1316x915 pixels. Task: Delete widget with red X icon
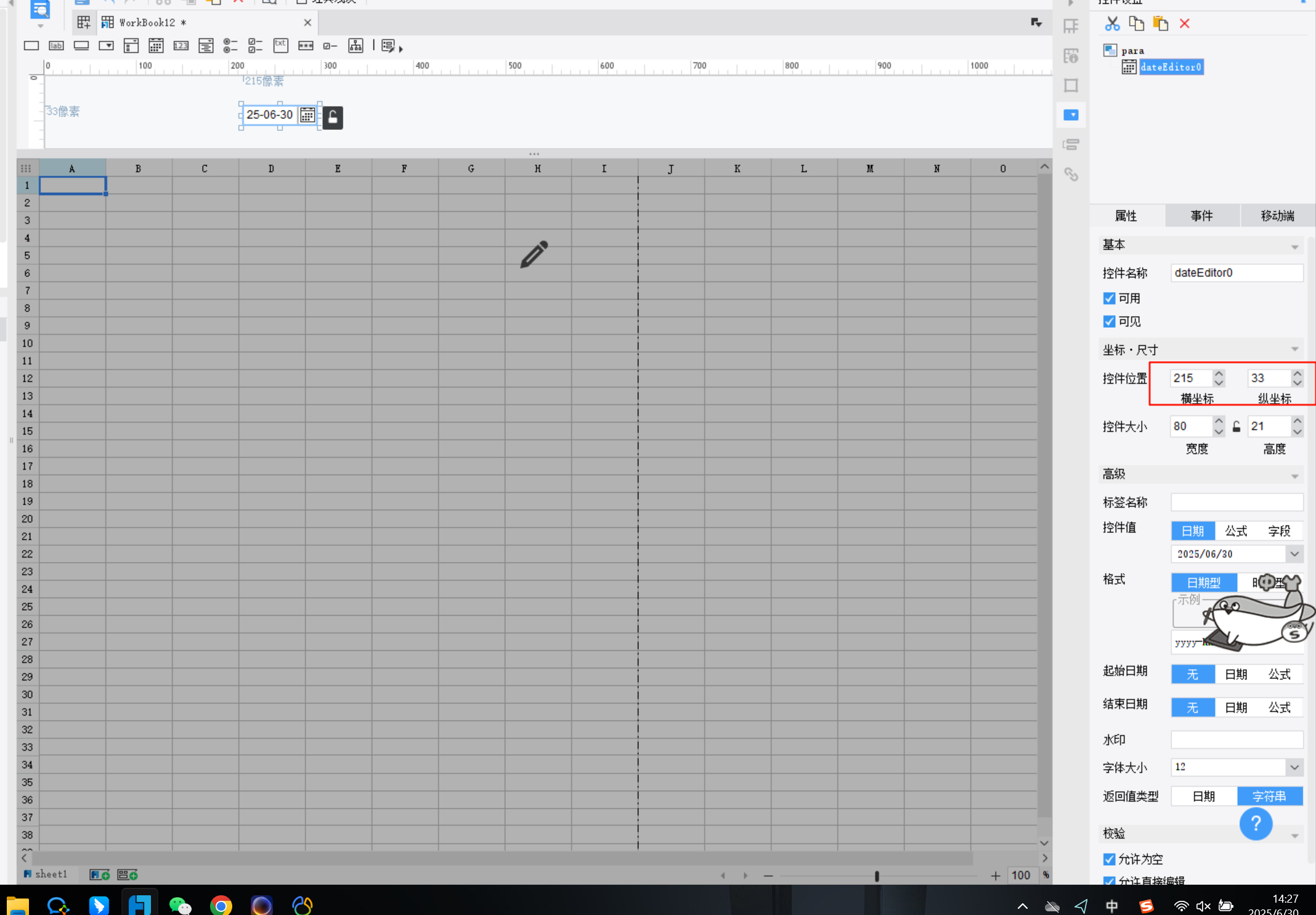[x=1184, y=23]
